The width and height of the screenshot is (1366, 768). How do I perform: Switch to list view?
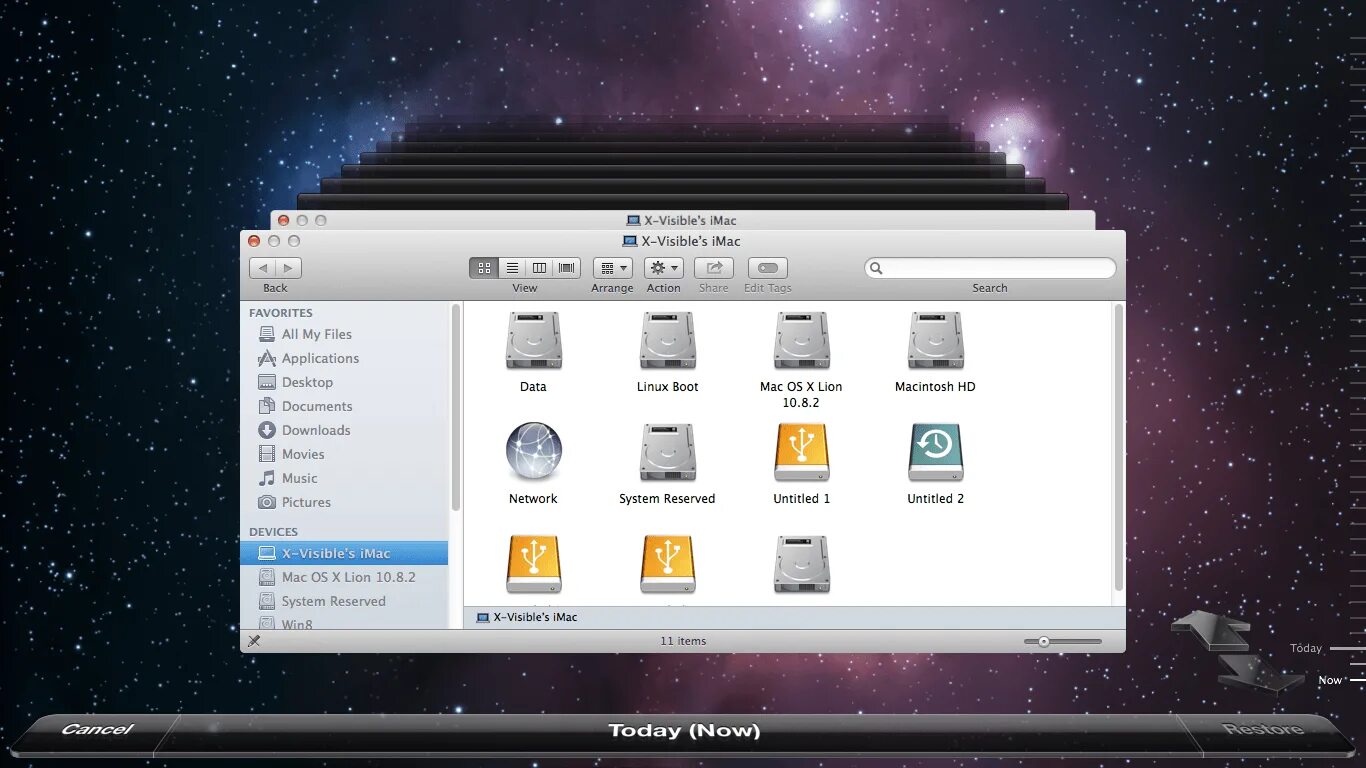(512, 268)
